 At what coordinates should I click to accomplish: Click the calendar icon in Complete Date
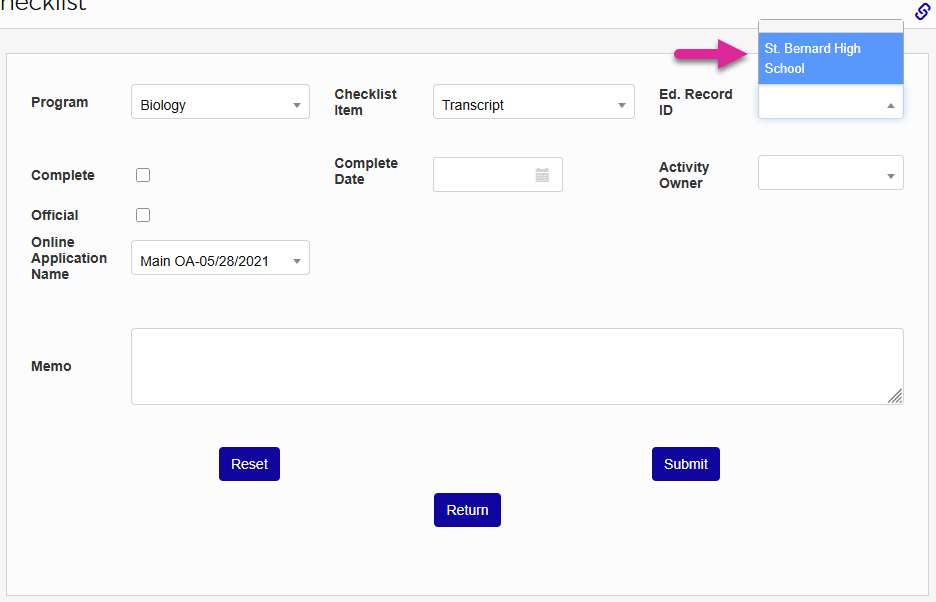tap(542, 175)
